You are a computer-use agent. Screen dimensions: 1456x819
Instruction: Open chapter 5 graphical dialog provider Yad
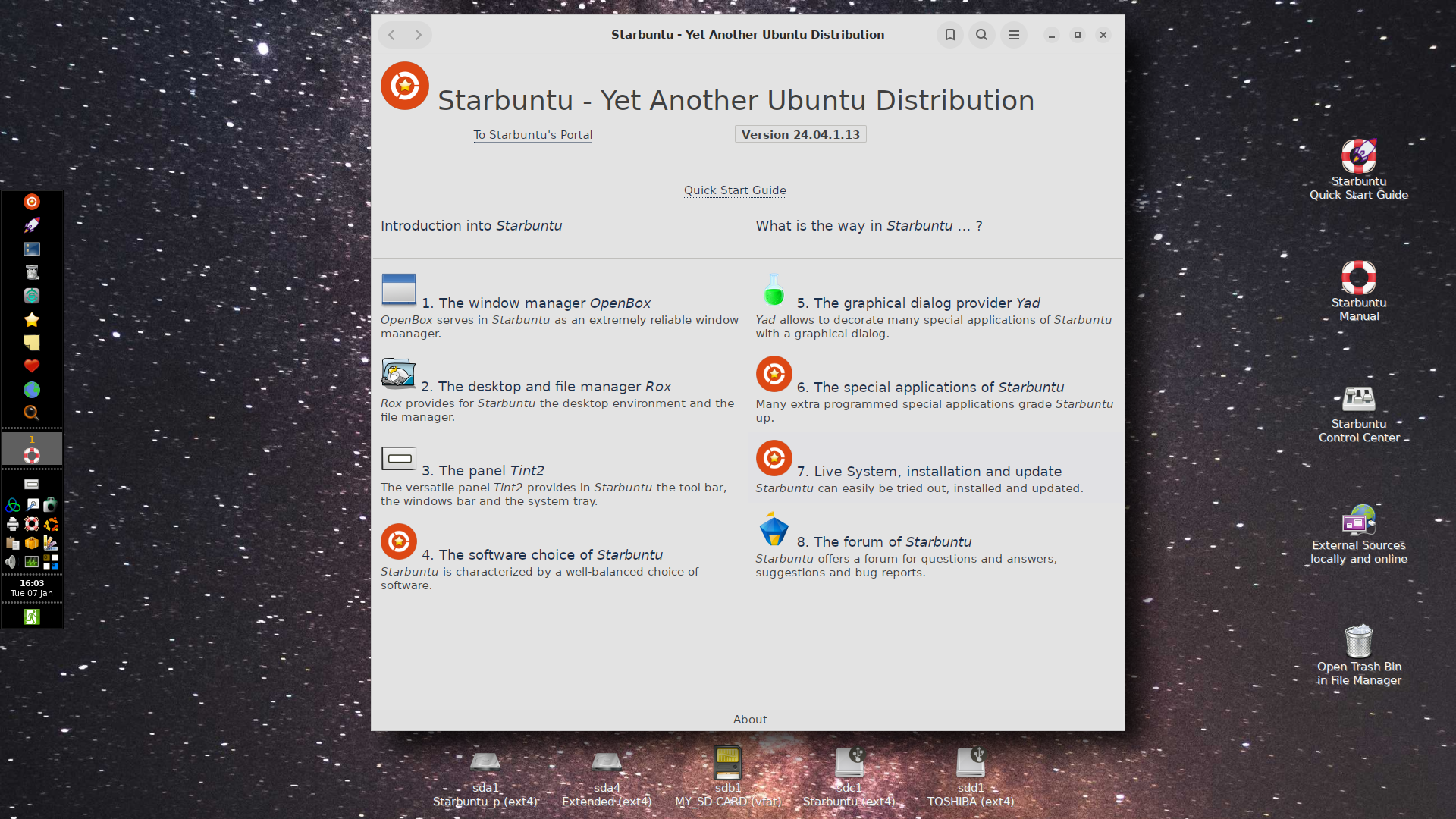coord(918,303)
